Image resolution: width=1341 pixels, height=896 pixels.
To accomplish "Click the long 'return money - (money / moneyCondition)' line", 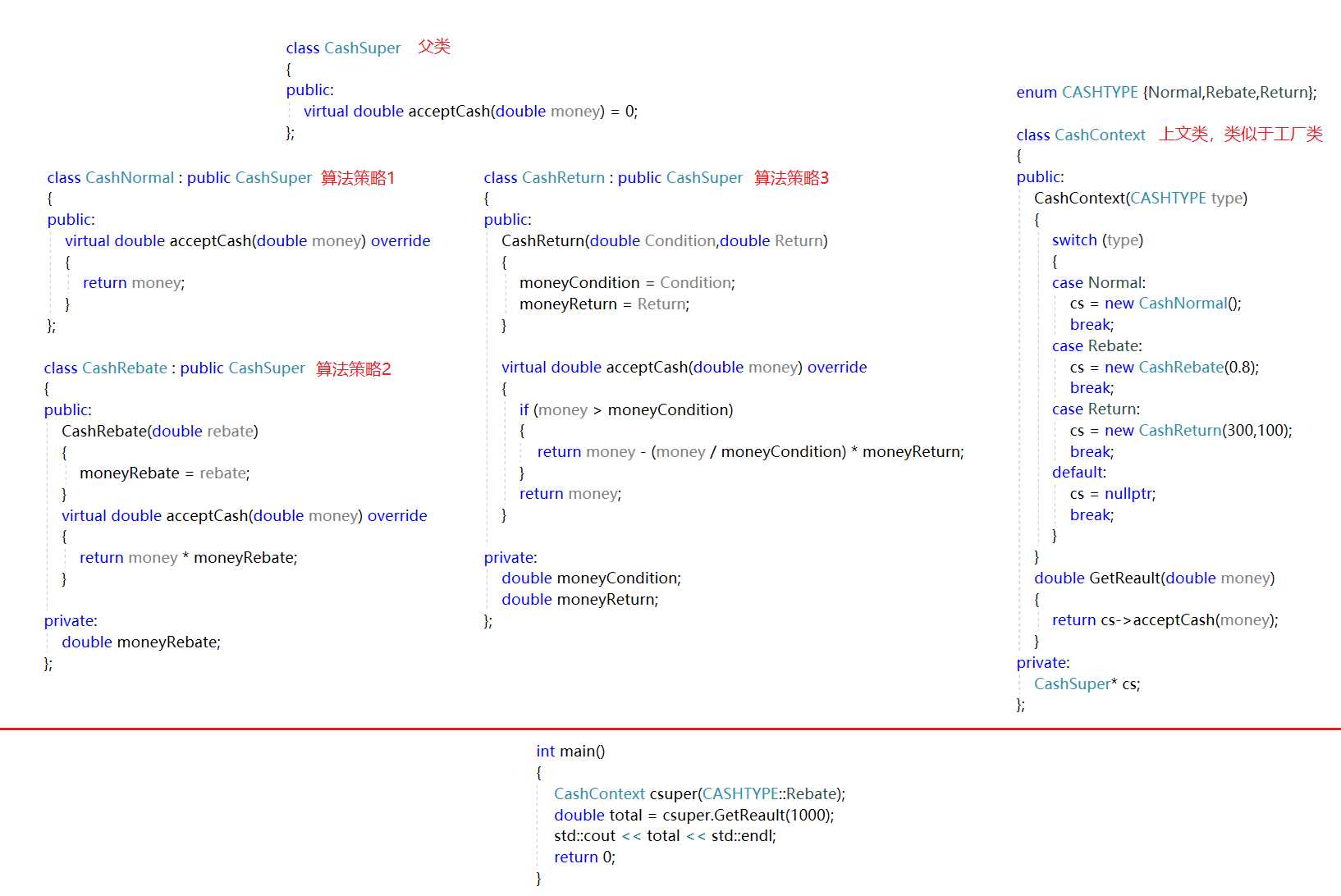I will pyautogui.click(x=751, y=451).
